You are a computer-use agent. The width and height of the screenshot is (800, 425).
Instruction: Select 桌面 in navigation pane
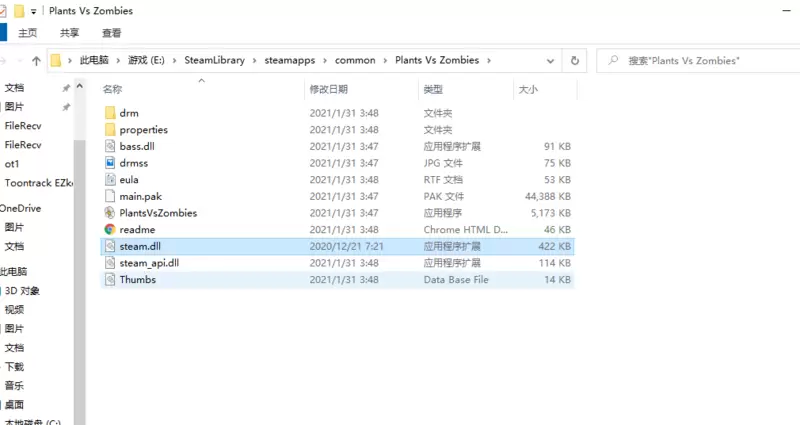tap(14, 405)
